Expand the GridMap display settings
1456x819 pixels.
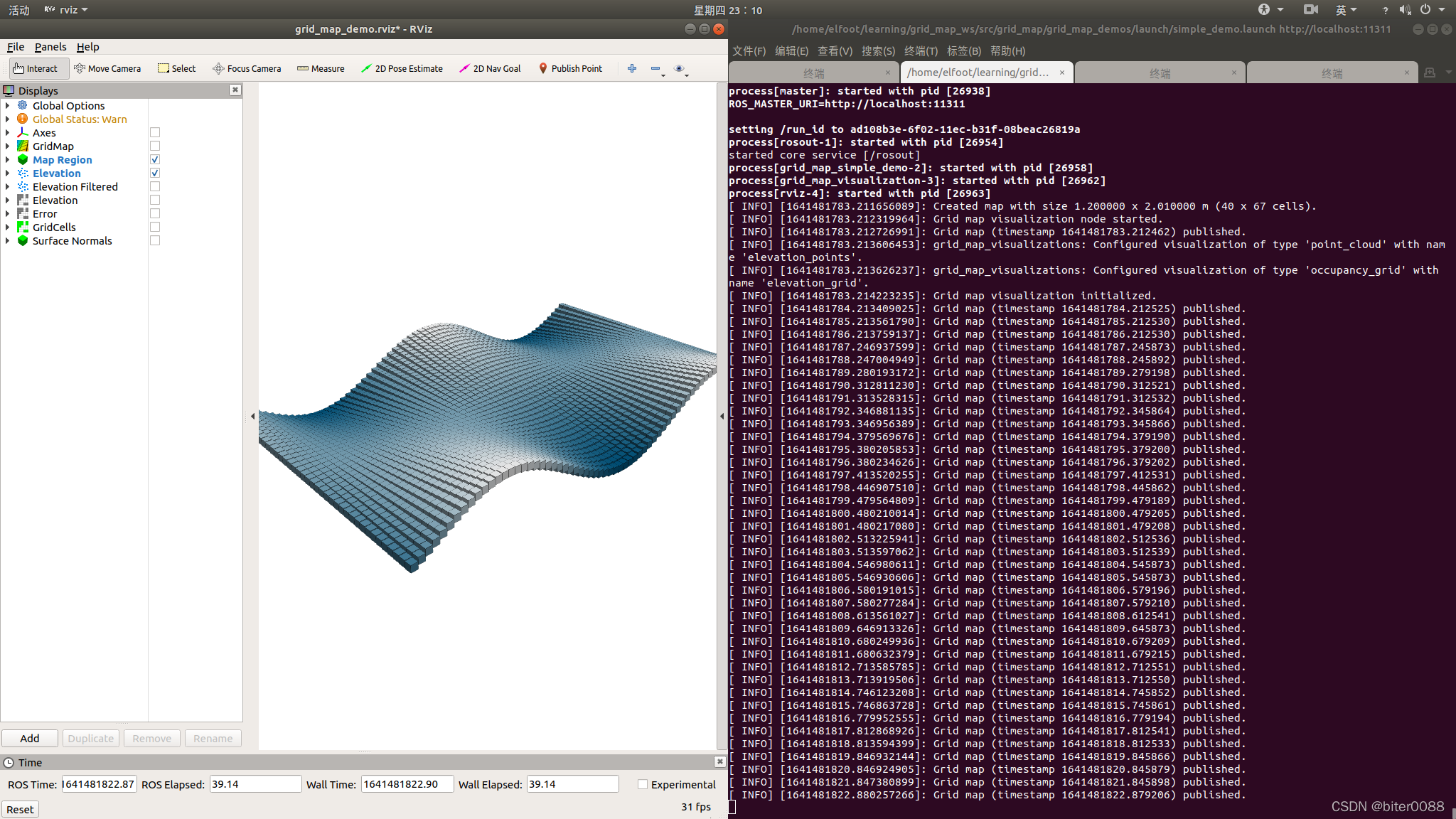7,146
